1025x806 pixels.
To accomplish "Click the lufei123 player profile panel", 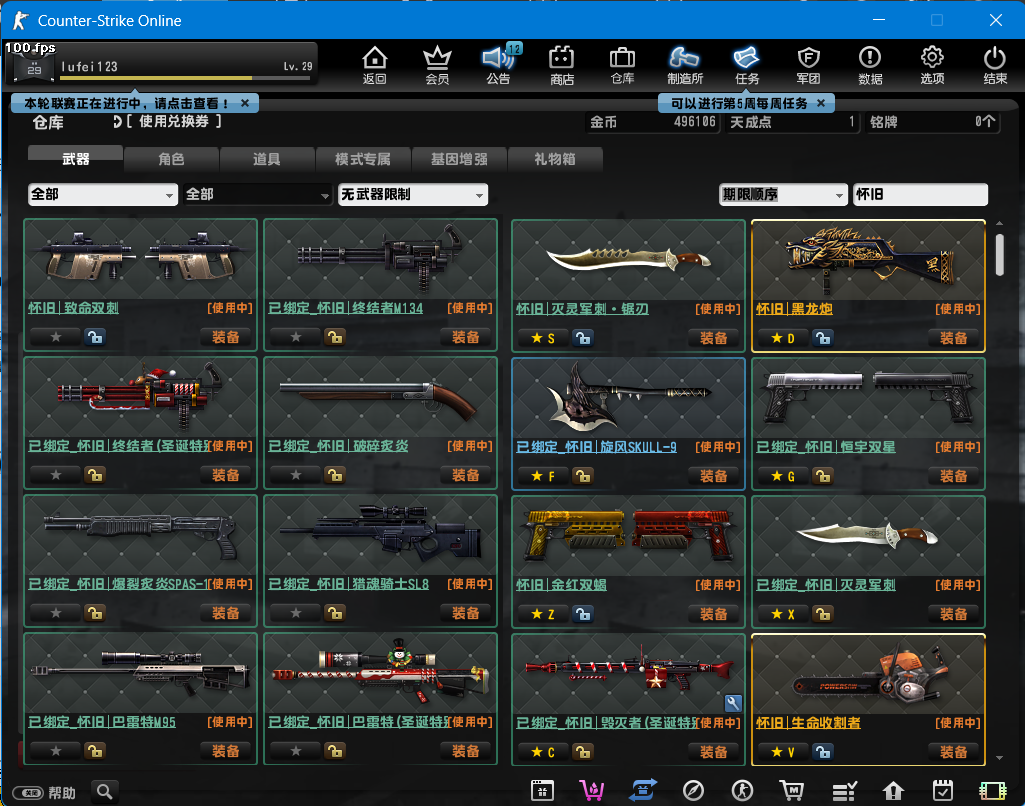I will pos(161,63).
